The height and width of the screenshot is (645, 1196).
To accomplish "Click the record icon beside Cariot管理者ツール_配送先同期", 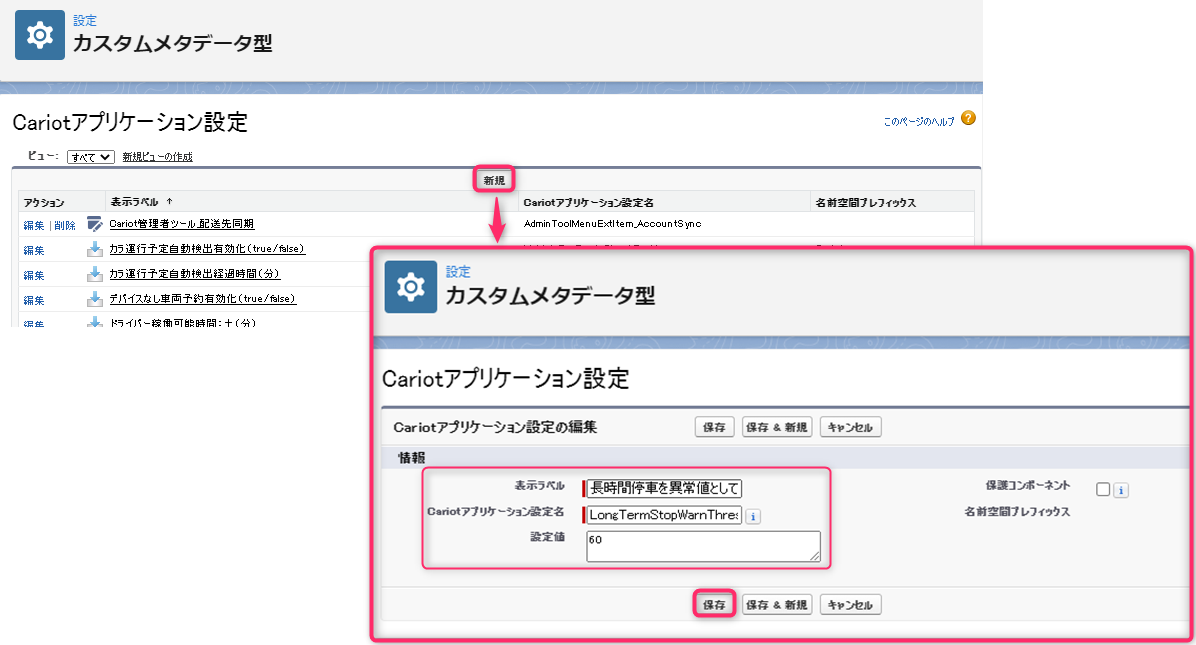I will point(95,223).
